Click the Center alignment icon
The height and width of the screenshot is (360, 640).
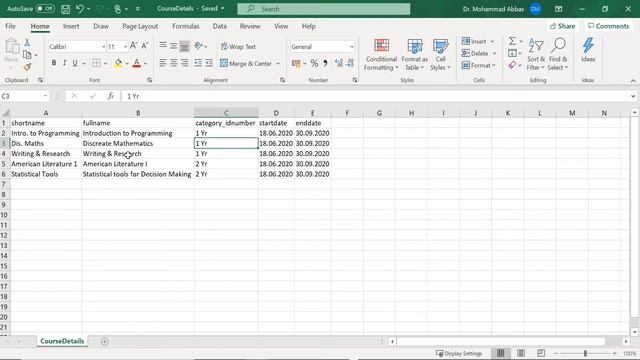click(174, 63)
